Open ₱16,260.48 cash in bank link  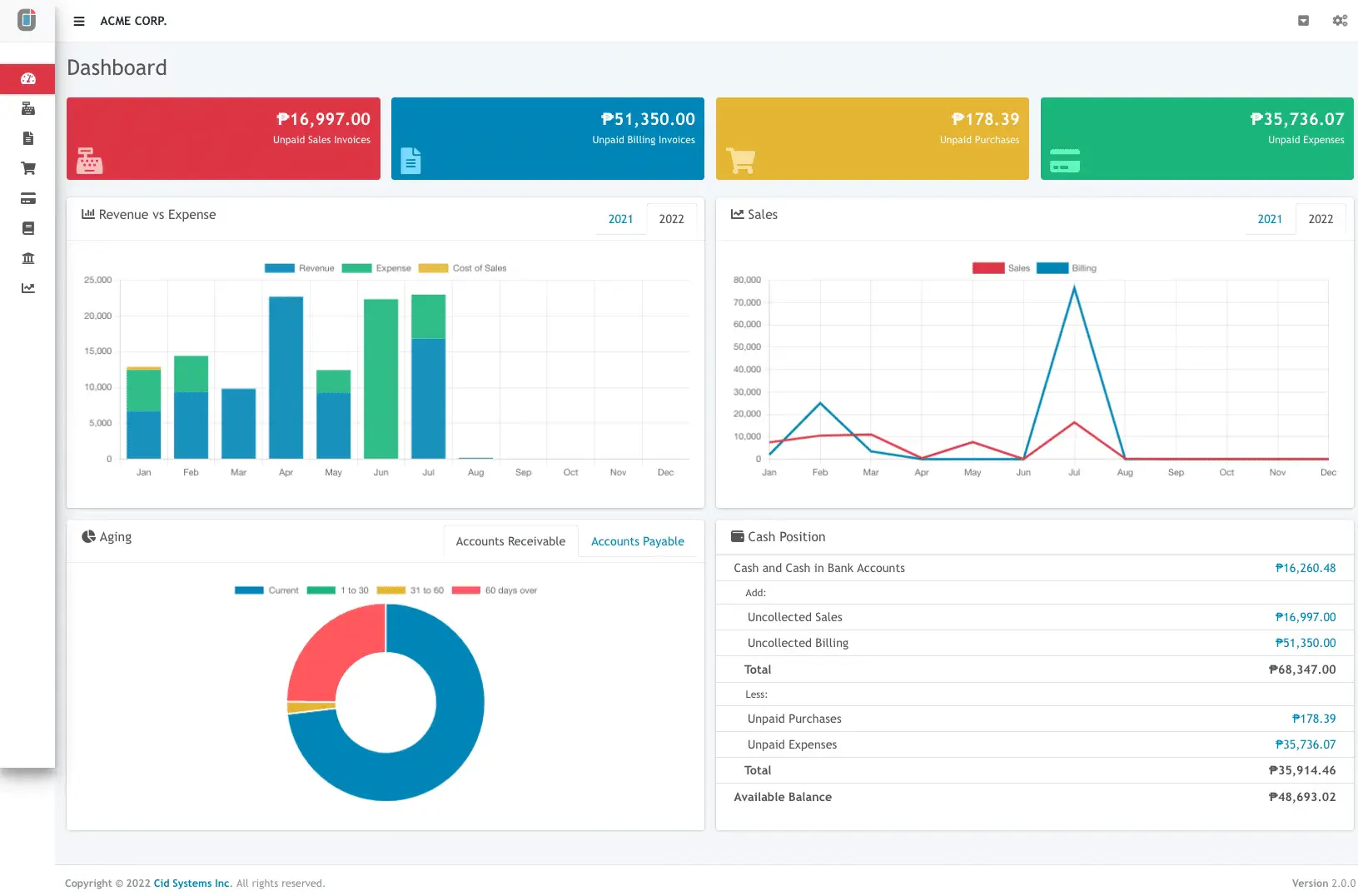[x=1305, y=568]
